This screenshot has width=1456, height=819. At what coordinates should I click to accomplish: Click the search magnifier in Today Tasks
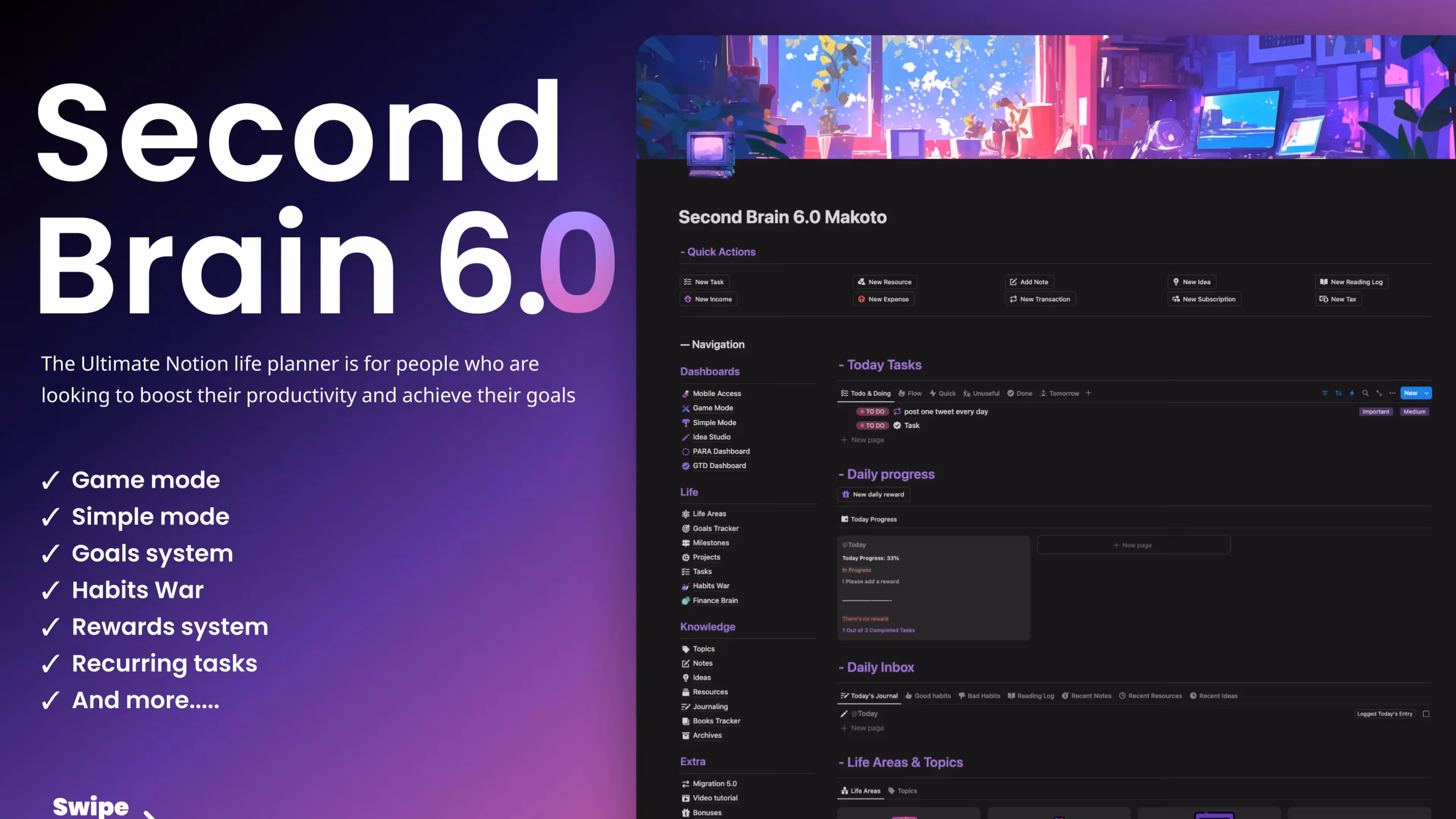click(x=1365, y=394)
